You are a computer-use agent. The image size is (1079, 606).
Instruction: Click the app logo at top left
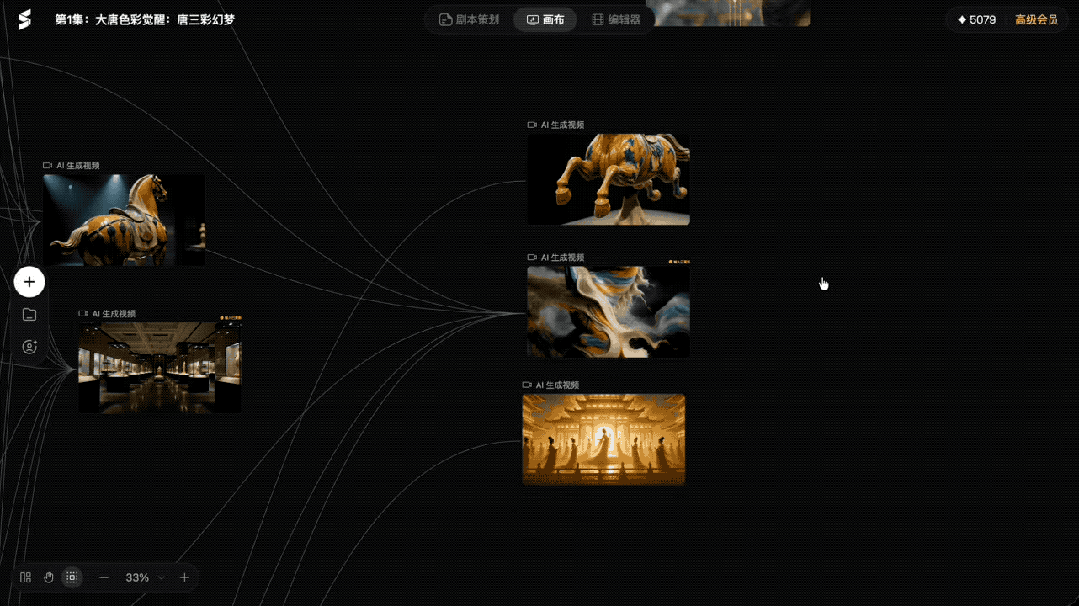(25, 19)
